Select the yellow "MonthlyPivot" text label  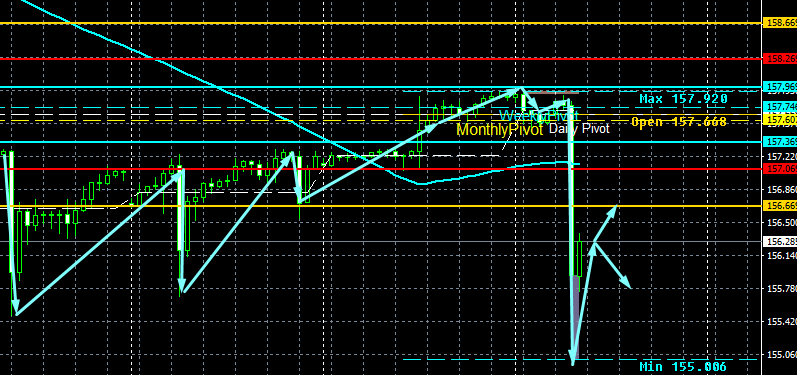(x=500, y=130)
